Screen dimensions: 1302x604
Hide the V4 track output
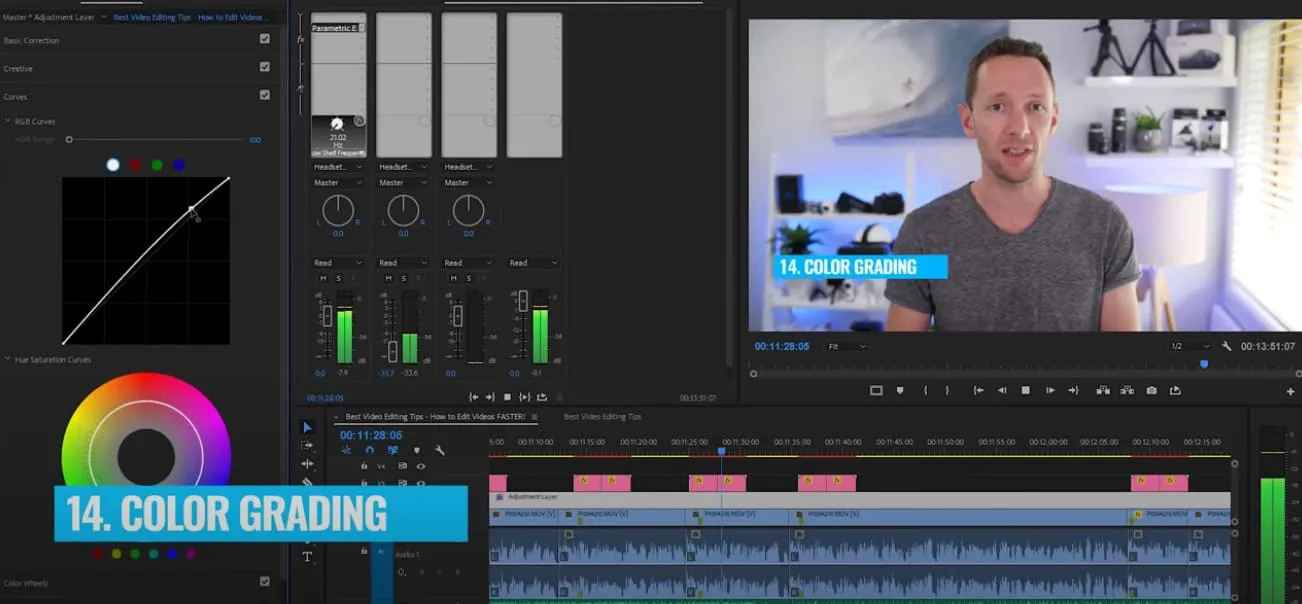pos(421,466)
